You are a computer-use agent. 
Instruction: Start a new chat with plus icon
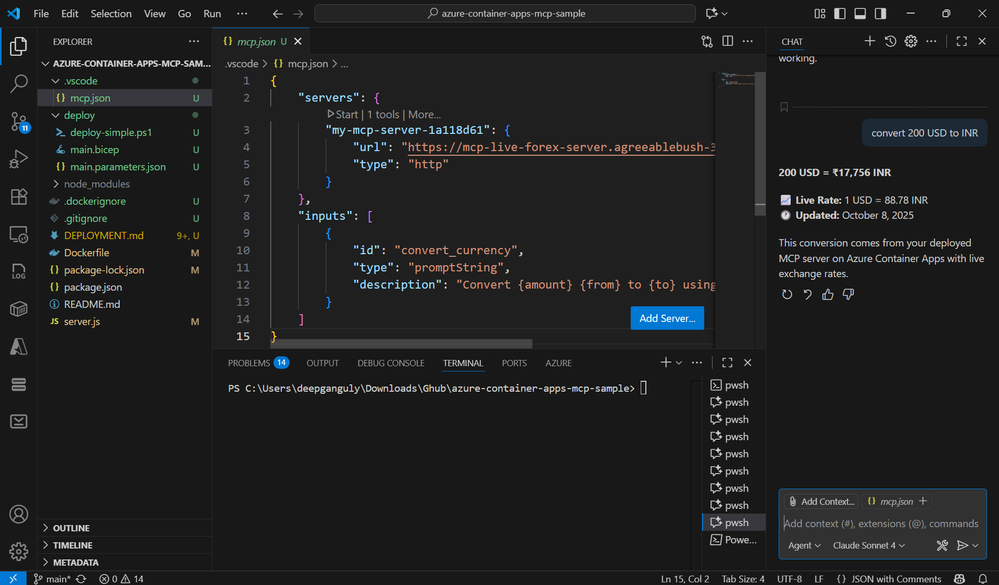869,41
